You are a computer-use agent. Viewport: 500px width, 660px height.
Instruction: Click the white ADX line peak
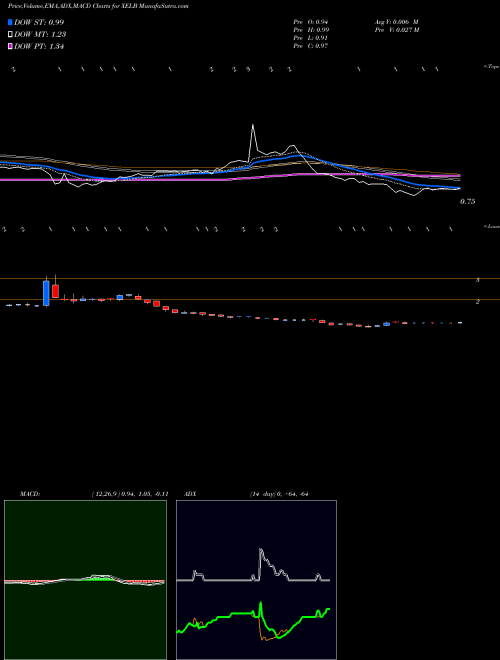pos(261,550)
